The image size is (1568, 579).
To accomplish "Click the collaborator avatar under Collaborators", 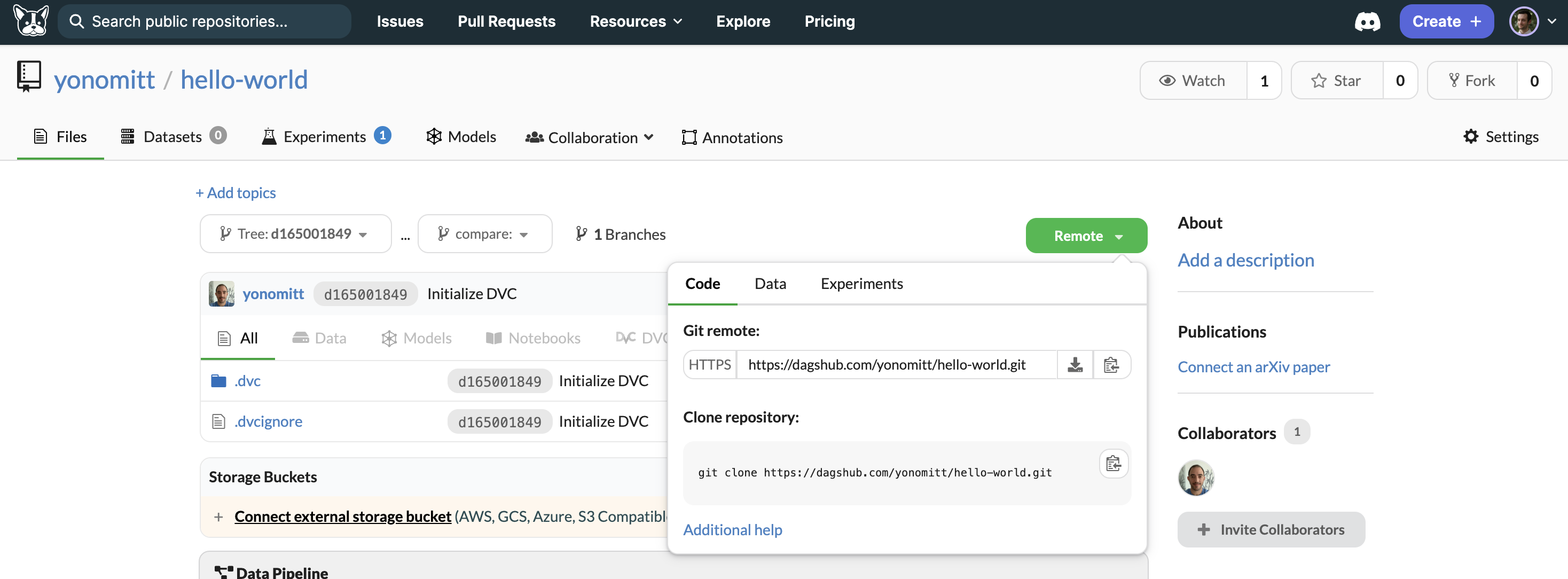I will (1195, 478).
